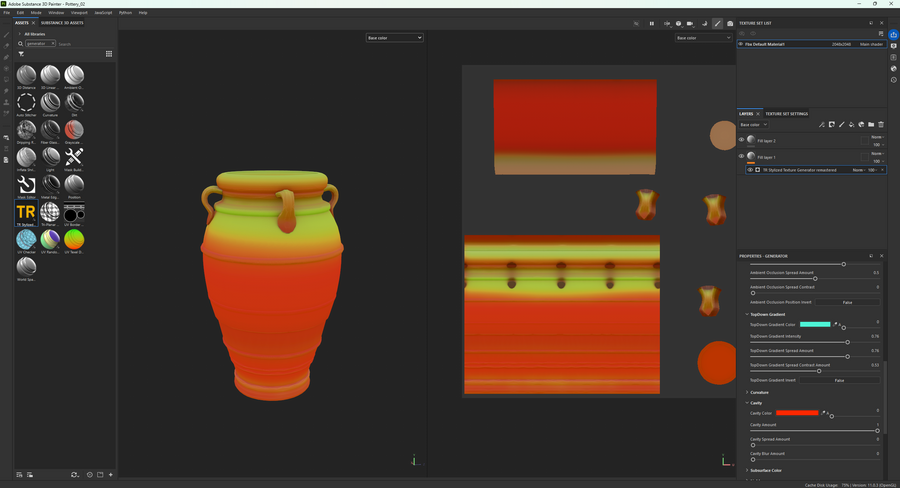Switch to Texture Set Settings tab
This screenshot has height=488, width=900.
coord(787,114)
